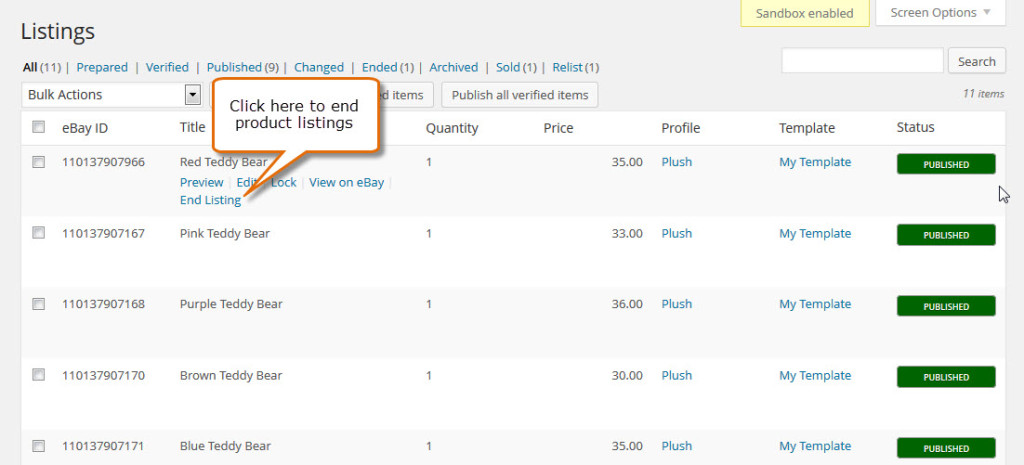The width and height of the screenshot is (1024, 465).
Task: Tick the select-all checkbox in table header
Action: 39,127
